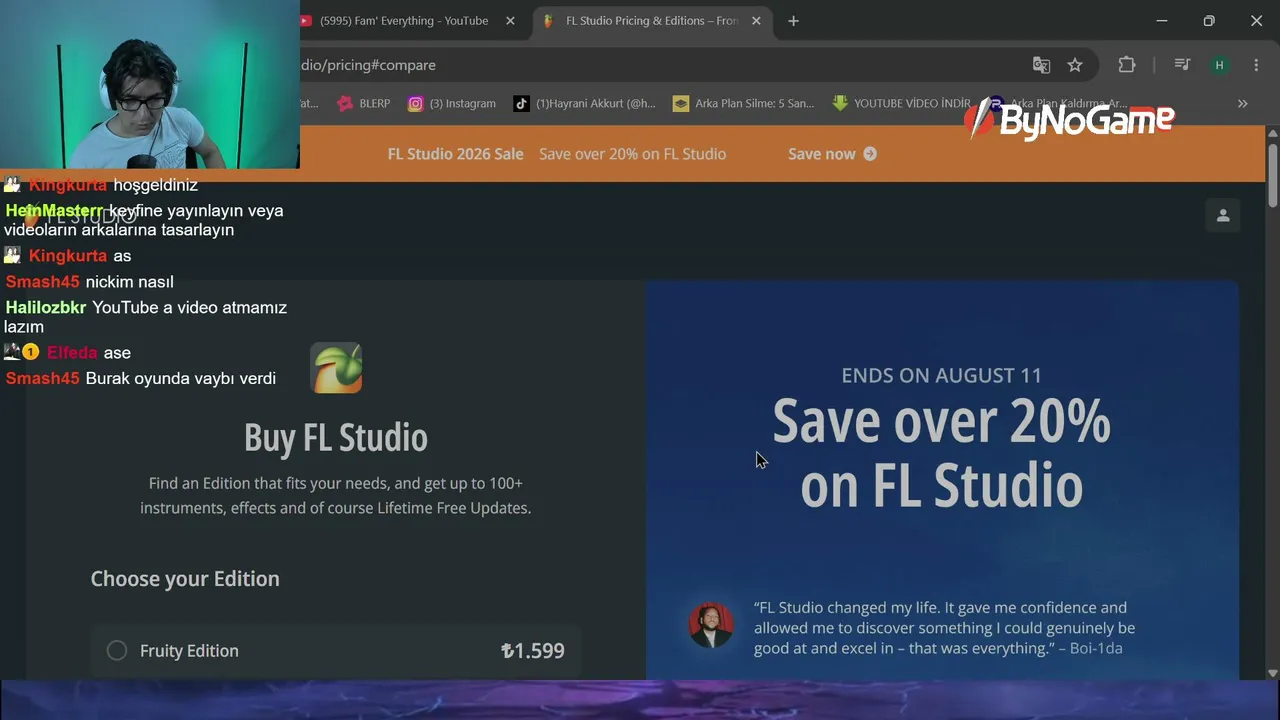Click the FL Studio fruit logo
Screen dimensions: 1280x720
336,368
